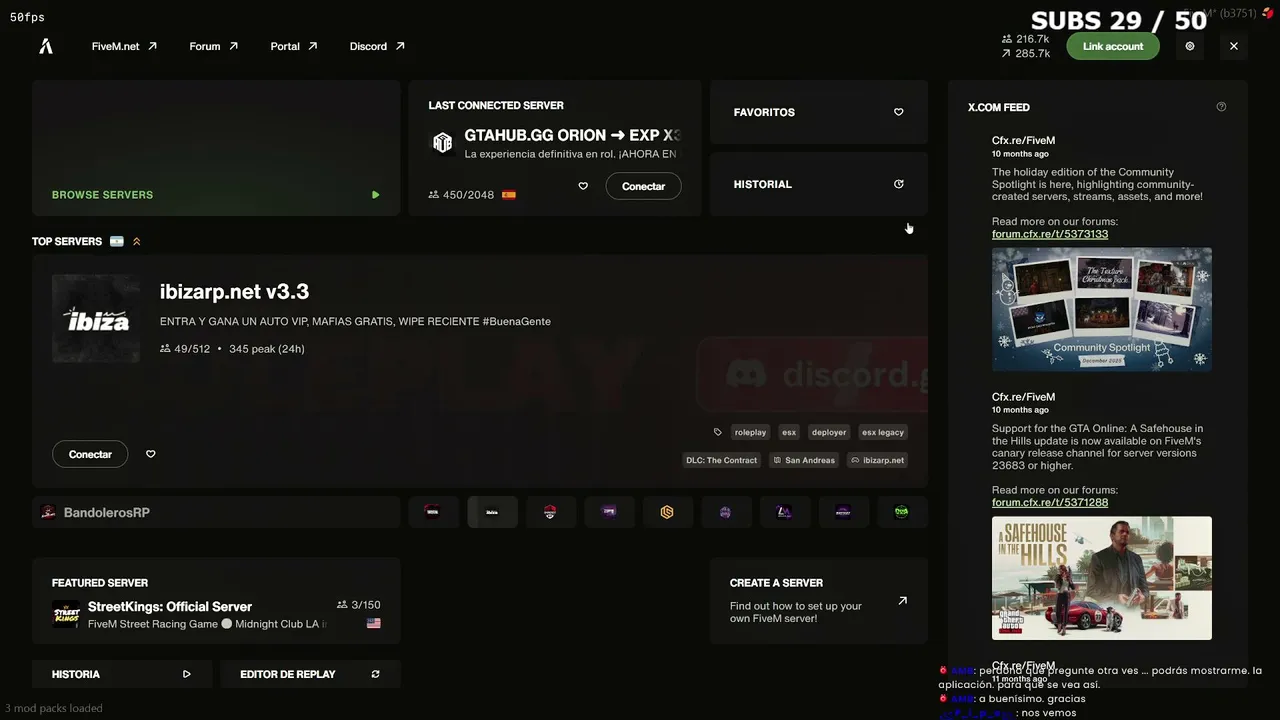
Task: Click the DLC: The Contract tag
Action: tap(721, 460)
